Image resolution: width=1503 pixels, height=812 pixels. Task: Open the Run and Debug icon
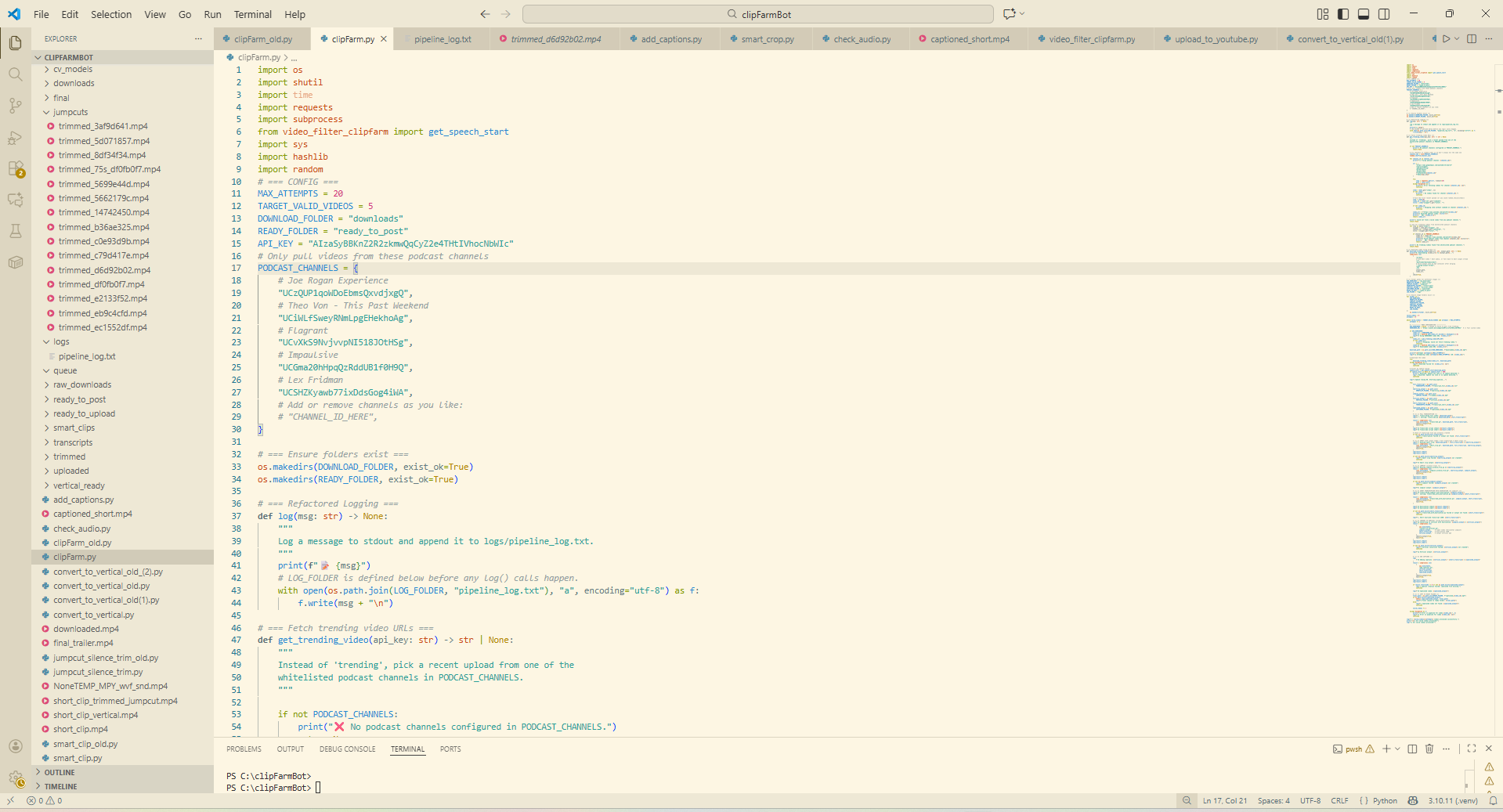pyautogui.click(x=15, y=138)
